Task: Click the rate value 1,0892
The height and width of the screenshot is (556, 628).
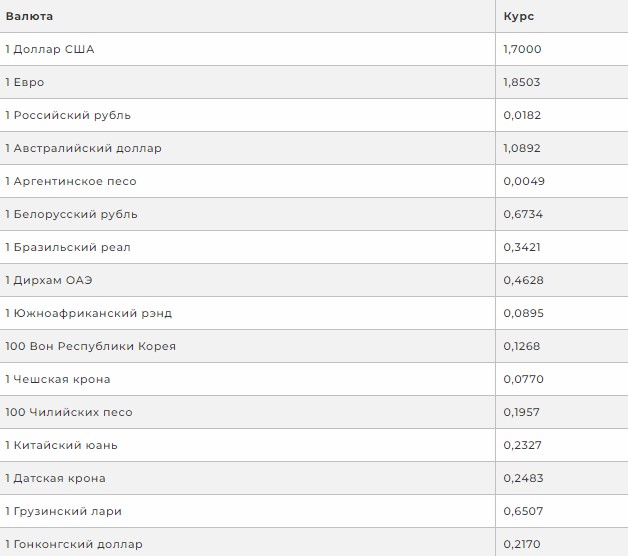Action: click(x=523, y=148)
